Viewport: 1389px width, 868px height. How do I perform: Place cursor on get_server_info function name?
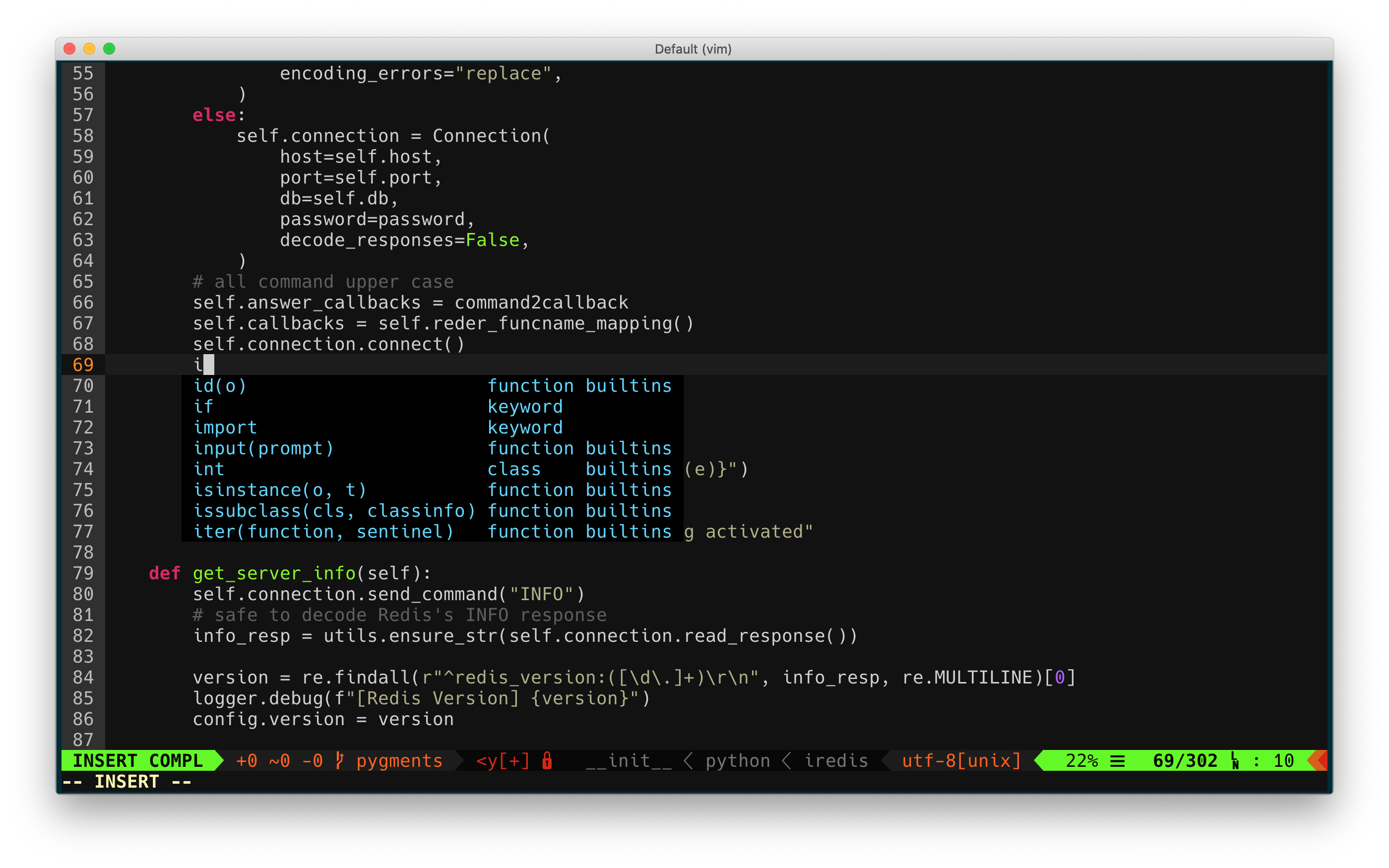click(x=274, y=573)
